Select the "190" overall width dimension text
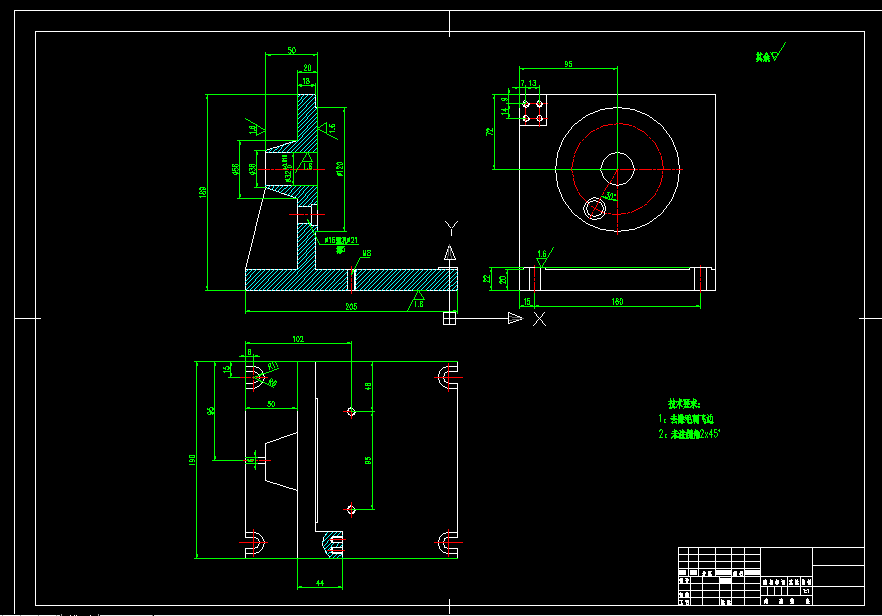The width and height of the screenshot is (882, 616). (x=192, y=460)
